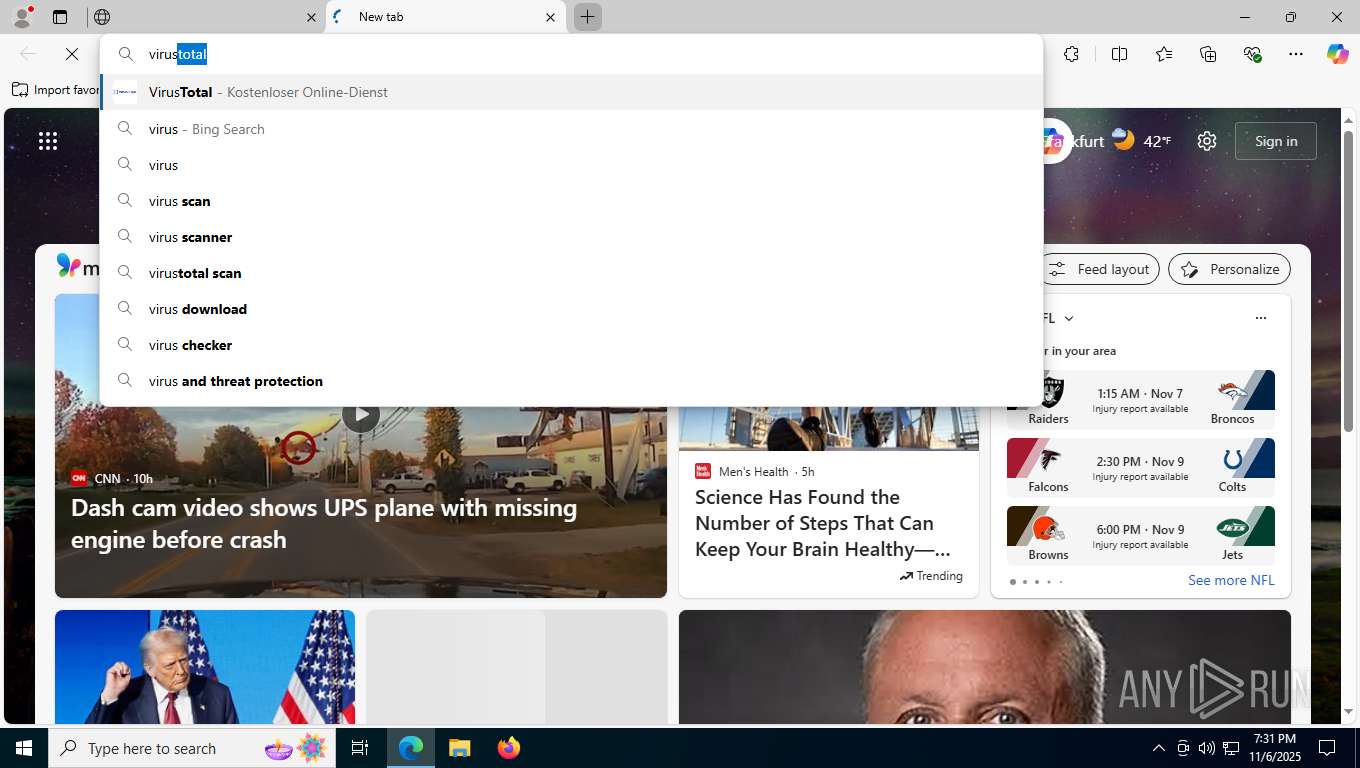Open Falcons vs Colts game card
Viewport: 1360px width, 768px height.
click(1141, 468)
